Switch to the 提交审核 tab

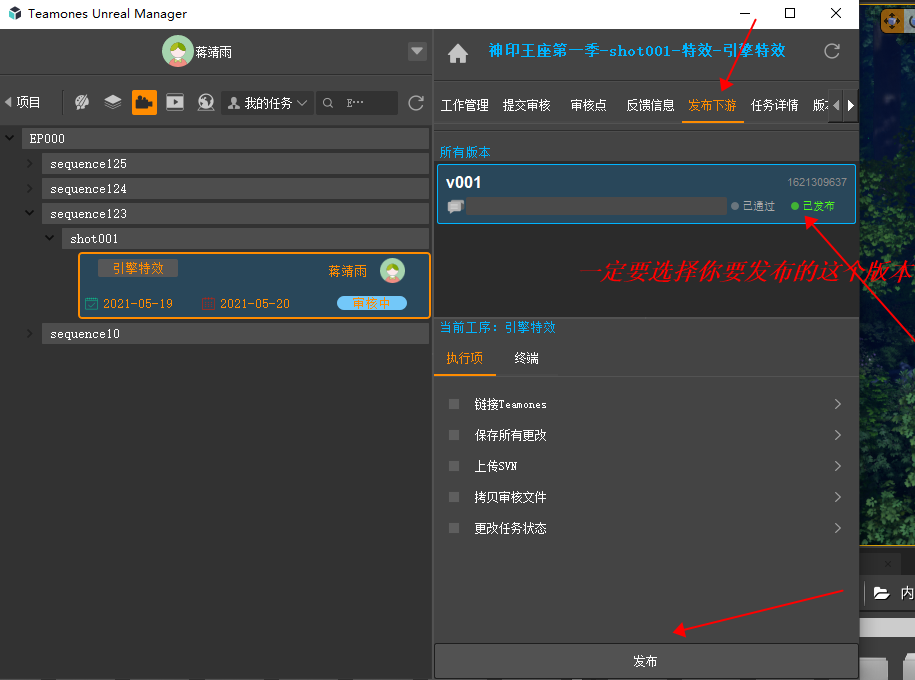pos(526,105)
